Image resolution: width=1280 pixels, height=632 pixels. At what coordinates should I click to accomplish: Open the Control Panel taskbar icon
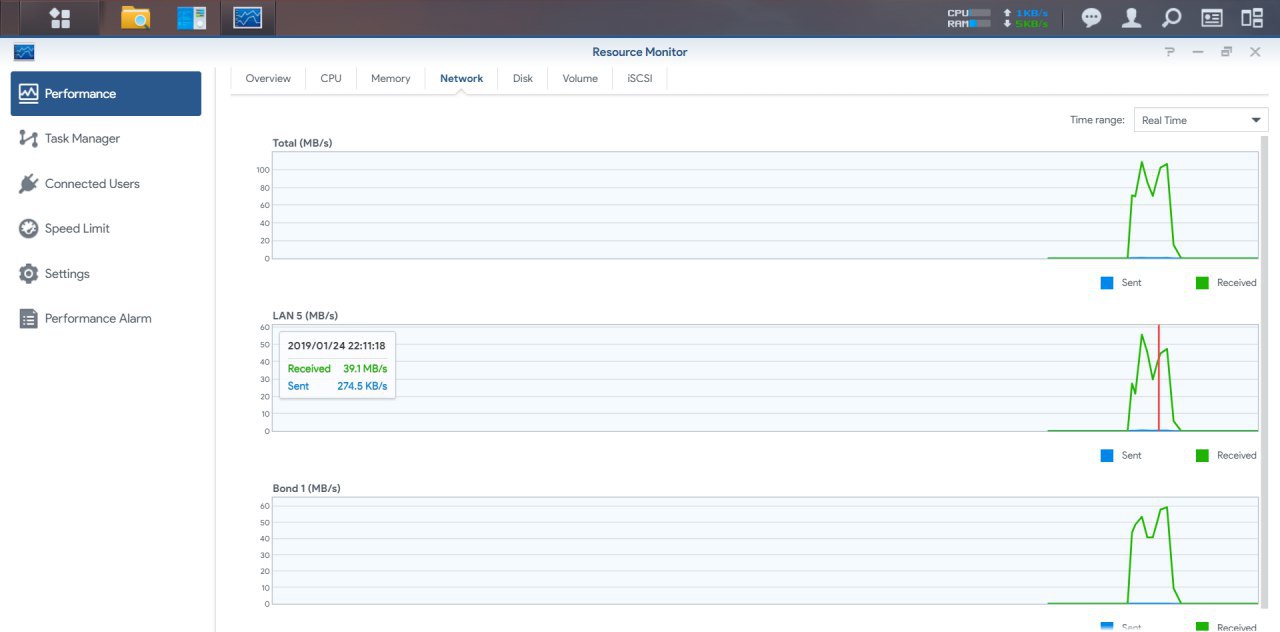[191, 18]
